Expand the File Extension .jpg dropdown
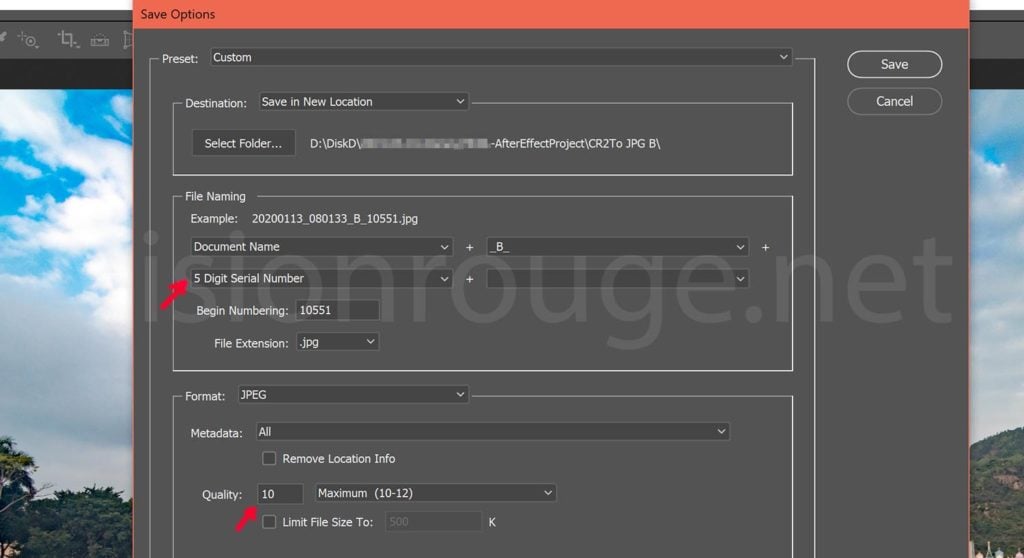This screenshot has width=1024, height=558. click(x=337, y=342)
